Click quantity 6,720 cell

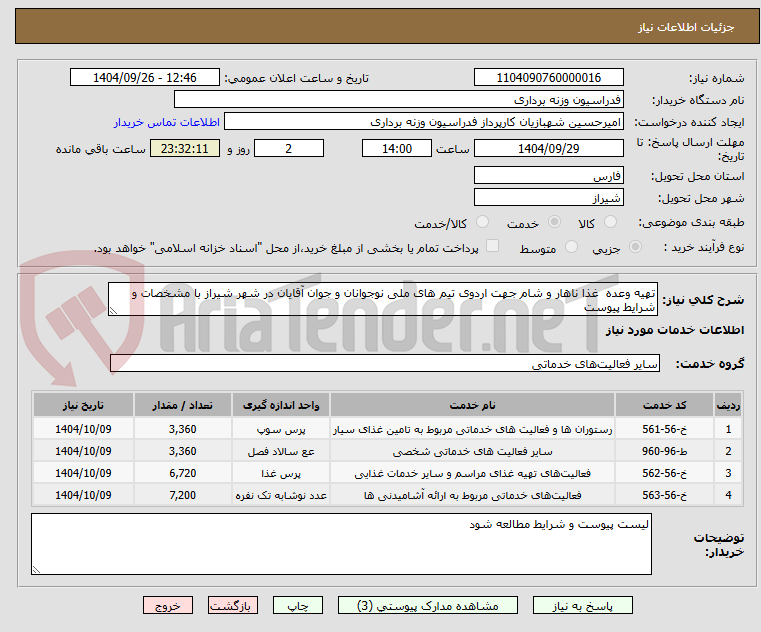pos(182,473)
